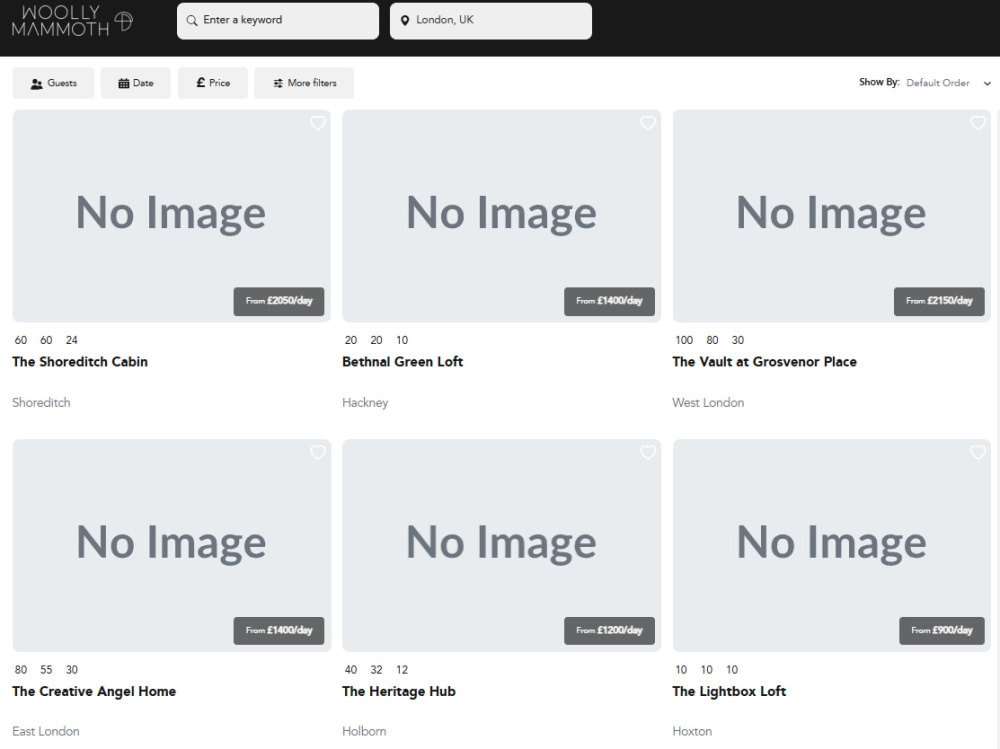The image size is (1000, 749).
Task: Click the From £900/day price badge
Action: pos(941,630)
